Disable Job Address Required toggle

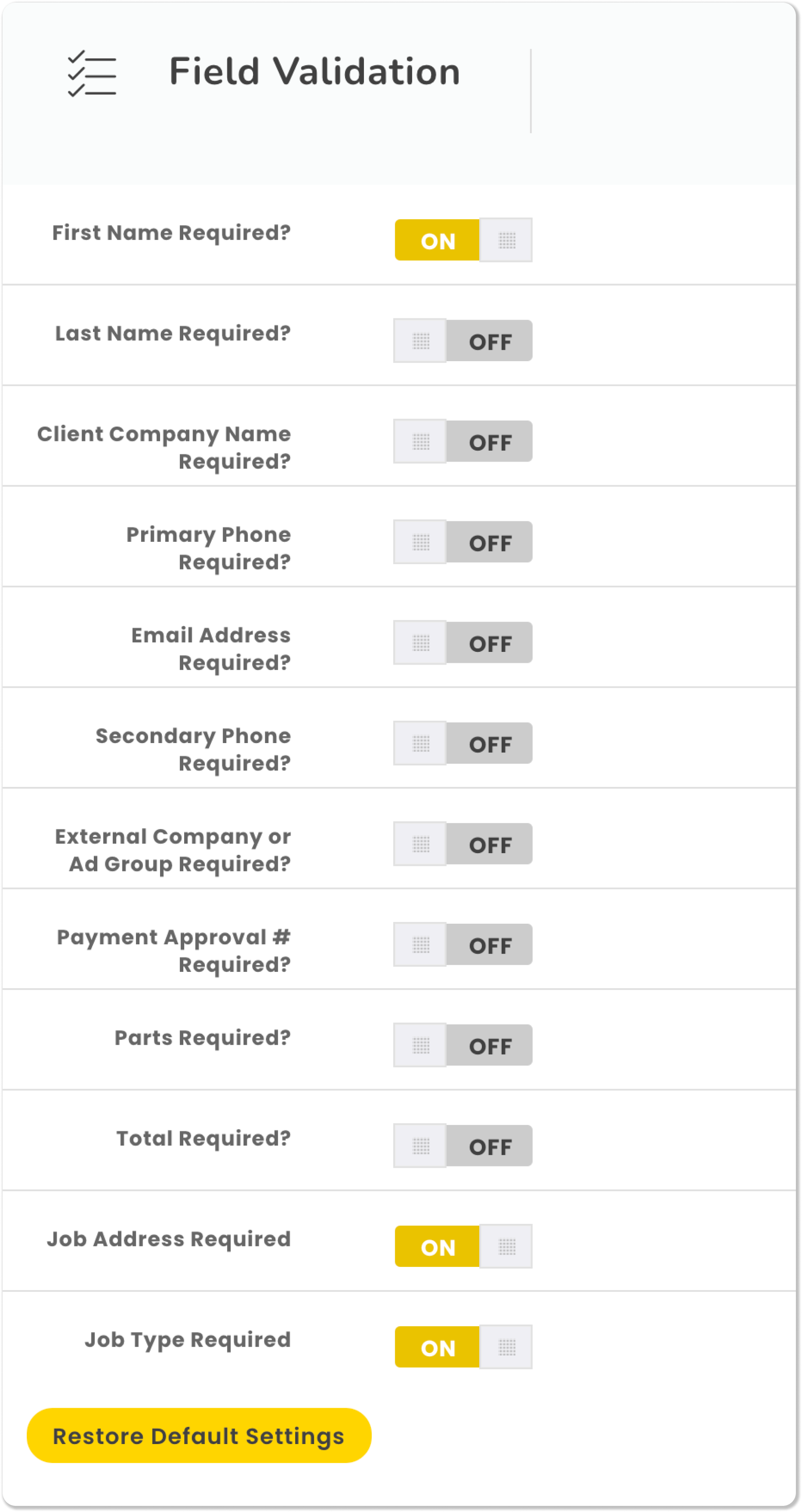(x=463, y=1247)
